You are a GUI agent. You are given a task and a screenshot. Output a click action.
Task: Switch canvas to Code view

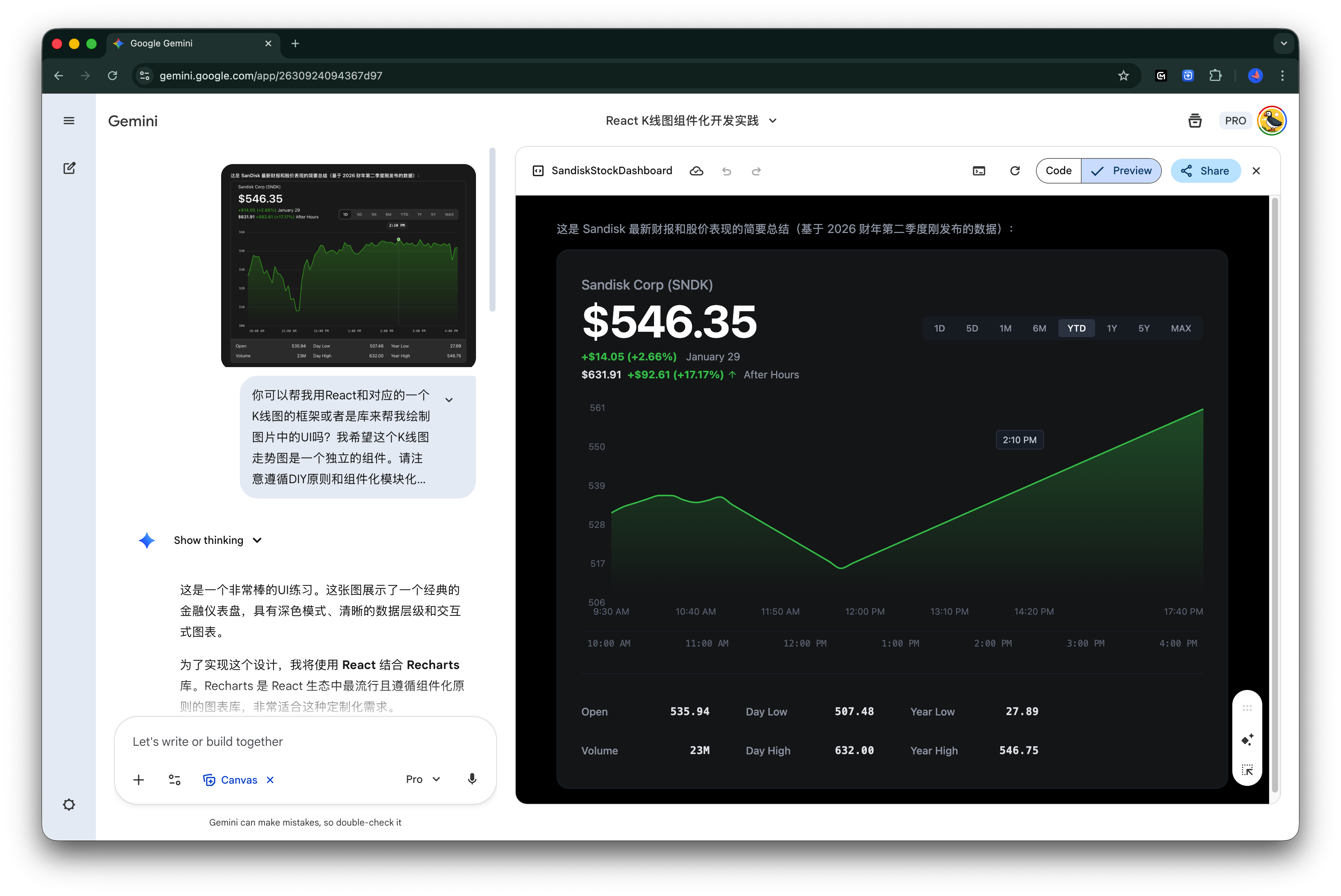pyautogui.click(x=1058, y=171)
